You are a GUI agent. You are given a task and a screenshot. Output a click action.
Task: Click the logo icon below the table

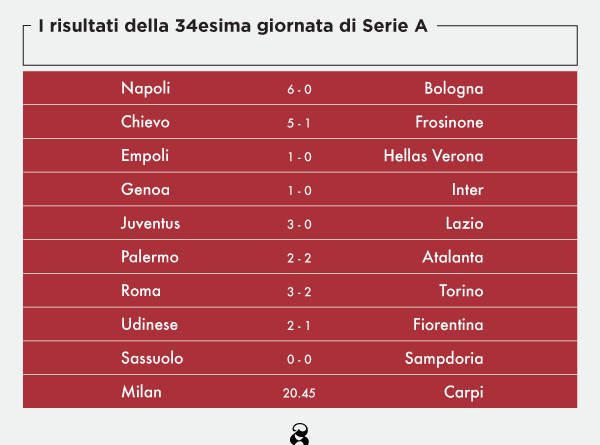(299, 434)
